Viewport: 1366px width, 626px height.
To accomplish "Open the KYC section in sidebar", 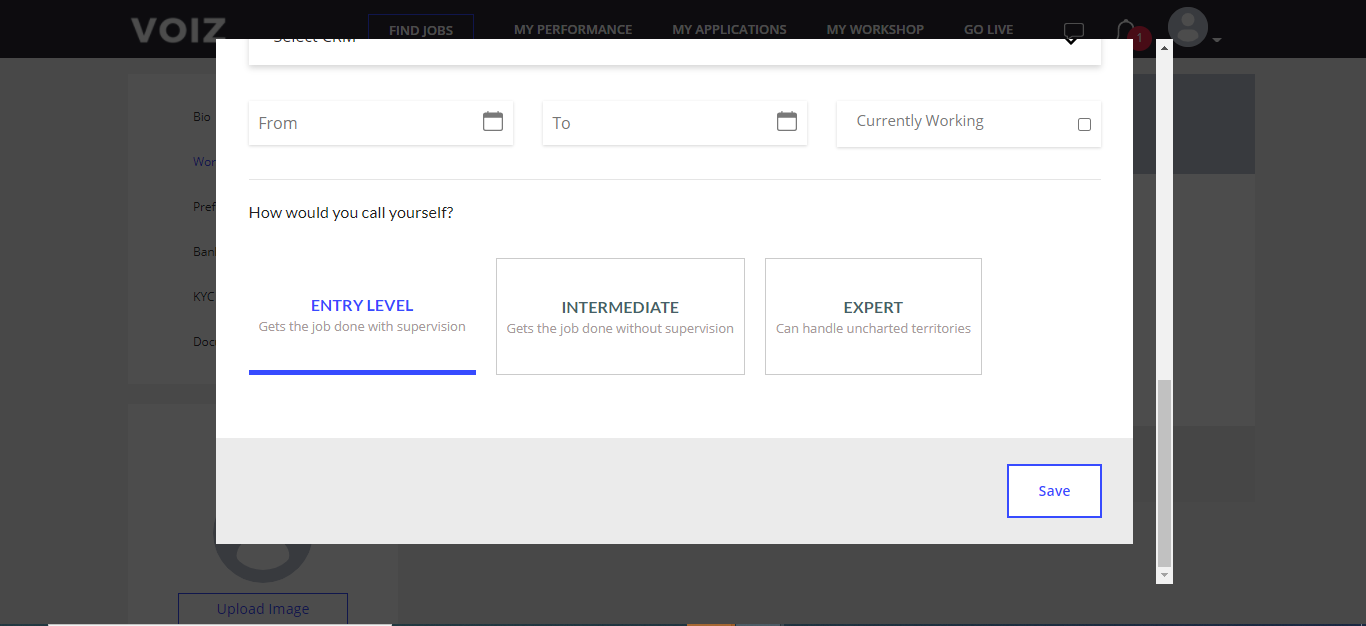I will (204, 297).
